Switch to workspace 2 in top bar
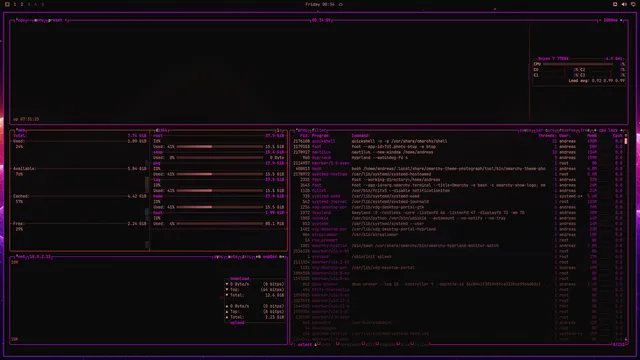This screenshot has width=640, height=360. tap(22, 4)
